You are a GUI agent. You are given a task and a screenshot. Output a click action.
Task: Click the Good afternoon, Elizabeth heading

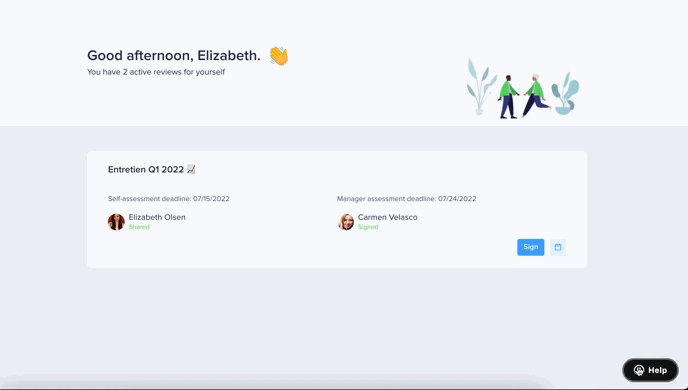[174, 56]
